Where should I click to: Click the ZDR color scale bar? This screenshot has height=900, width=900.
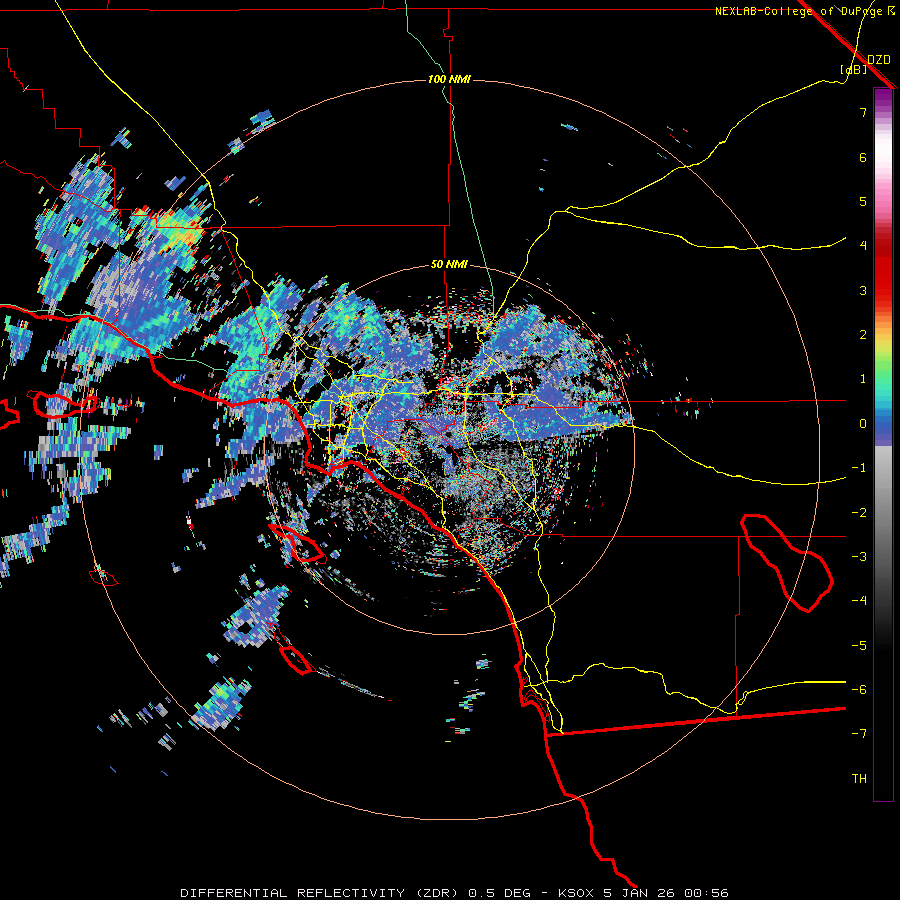[x=883, y=445]
